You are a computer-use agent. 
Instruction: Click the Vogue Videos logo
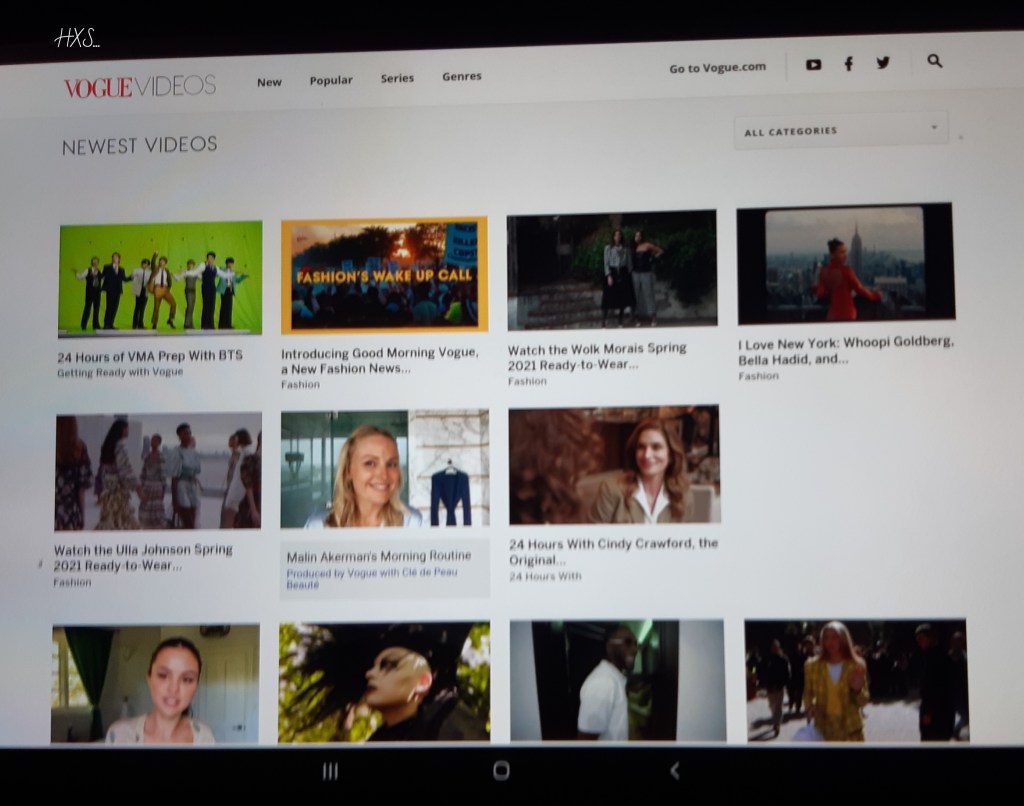point(140,87)
